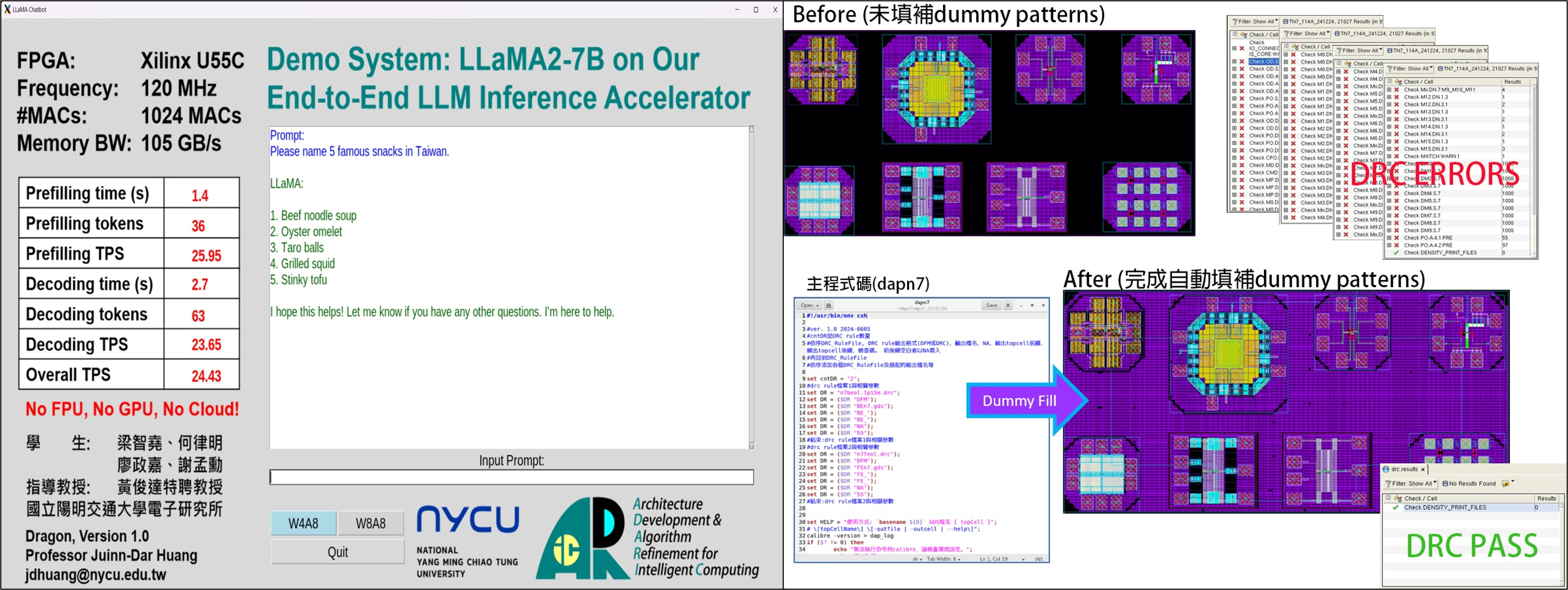
Task: Click the Input Prompt text field
Action: click(511, 477)
